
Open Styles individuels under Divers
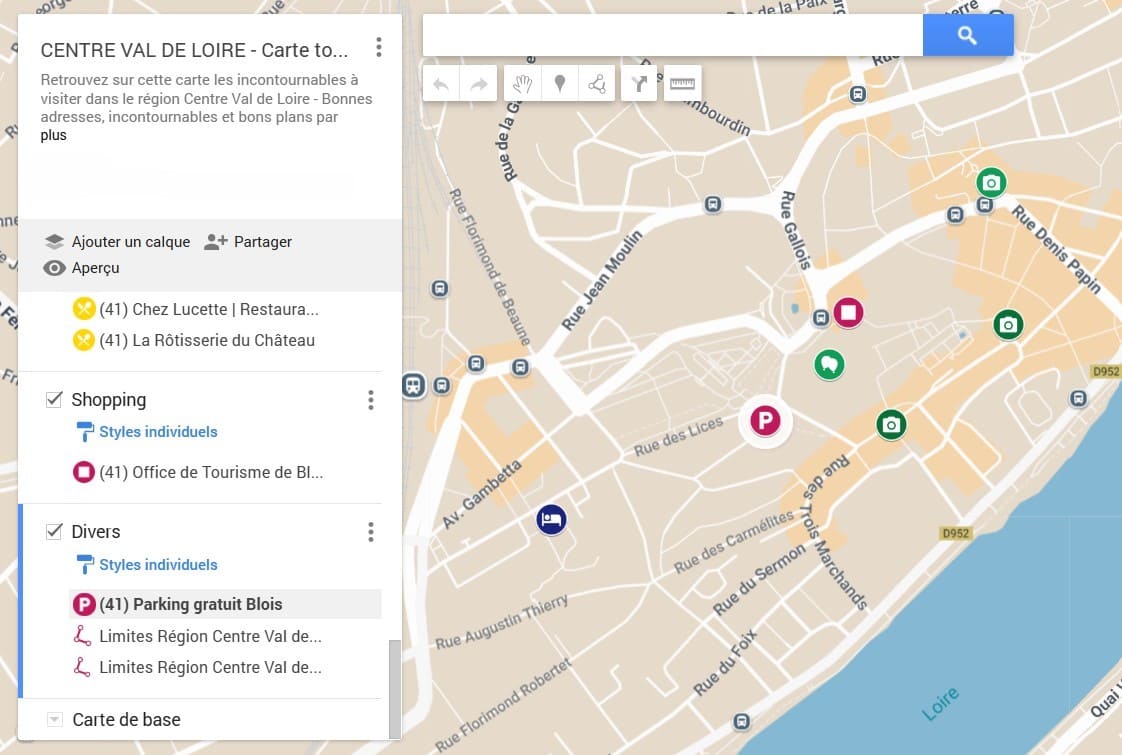pos(147,565)
